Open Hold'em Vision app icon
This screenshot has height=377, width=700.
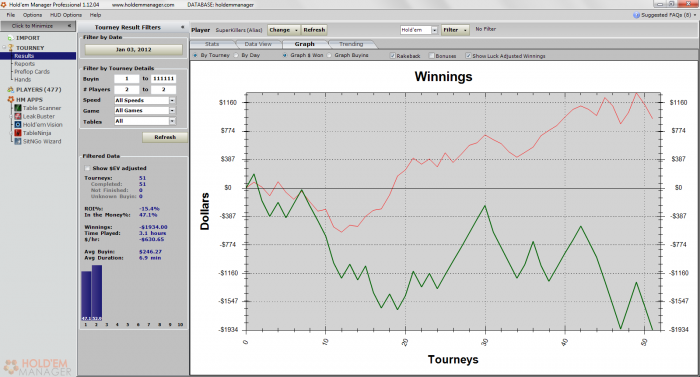click(x=18, y=125)
